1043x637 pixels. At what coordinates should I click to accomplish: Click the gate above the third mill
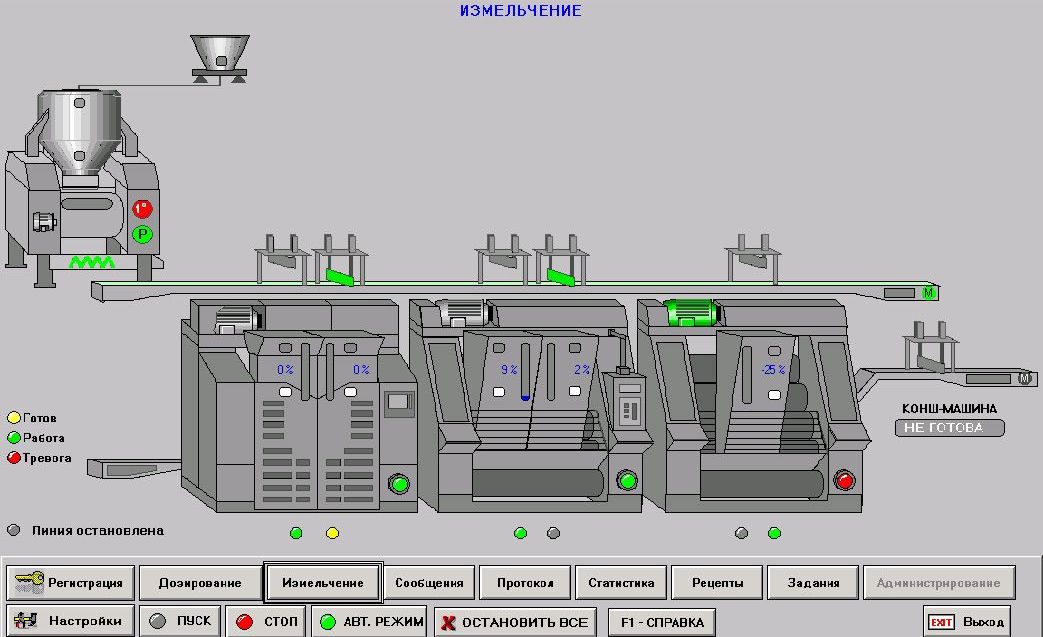point(752,259)
